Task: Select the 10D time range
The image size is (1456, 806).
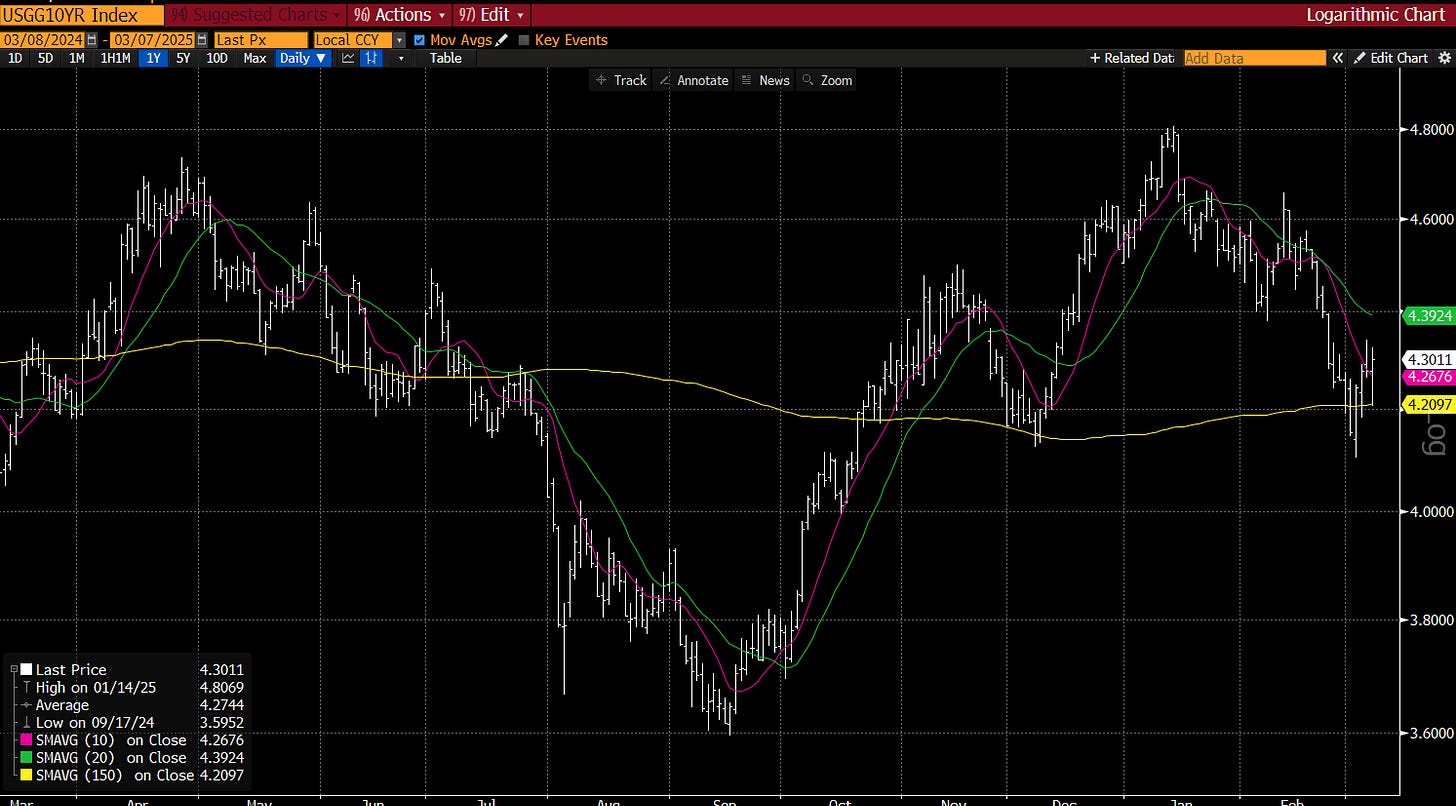Action: coord(217,58)
